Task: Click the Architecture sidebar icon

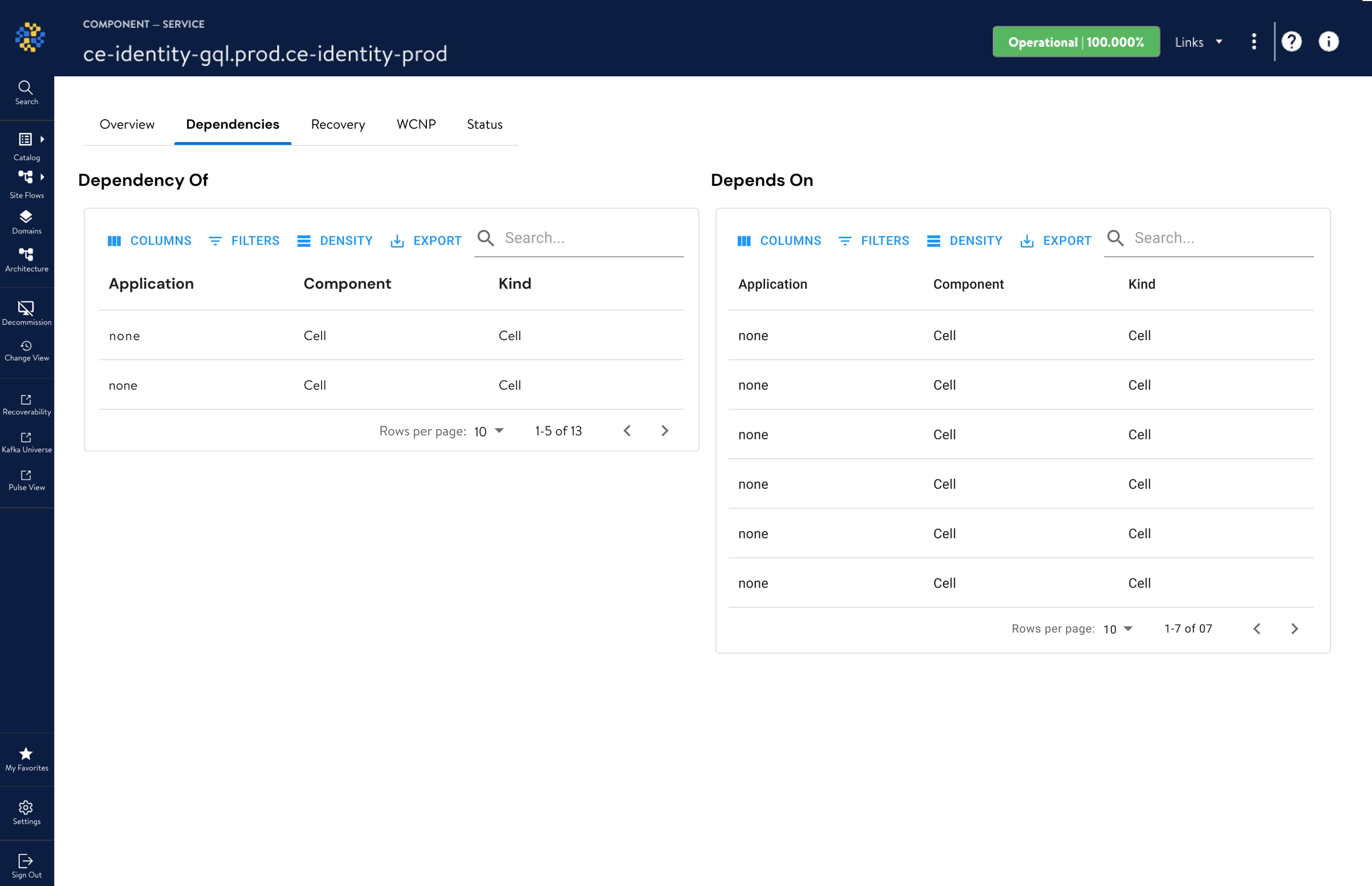Action: (x=26, y=255)
